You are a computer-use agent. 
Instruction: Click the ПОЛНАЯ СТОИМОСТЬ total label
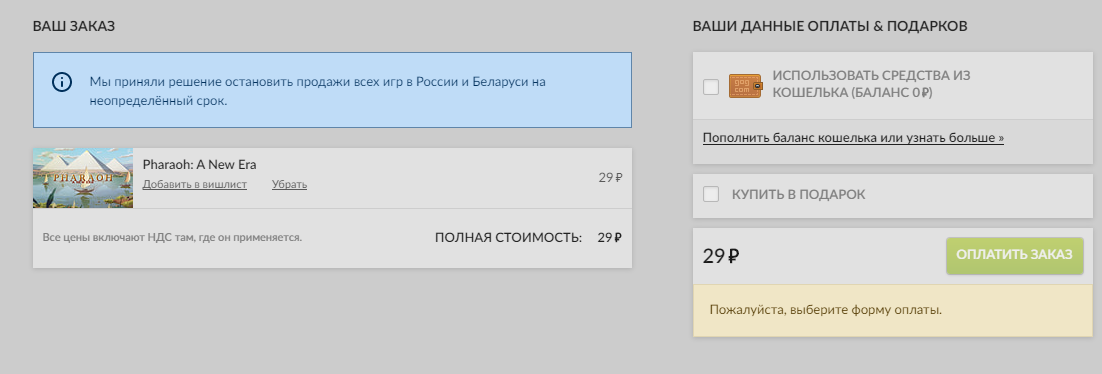508,238
